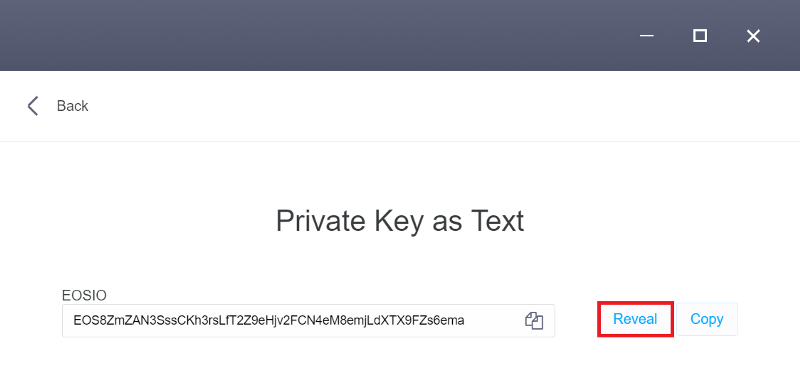Tap the overlapping pages copy icon
This screenshot has width=800, height=377.
coord(534,320)
